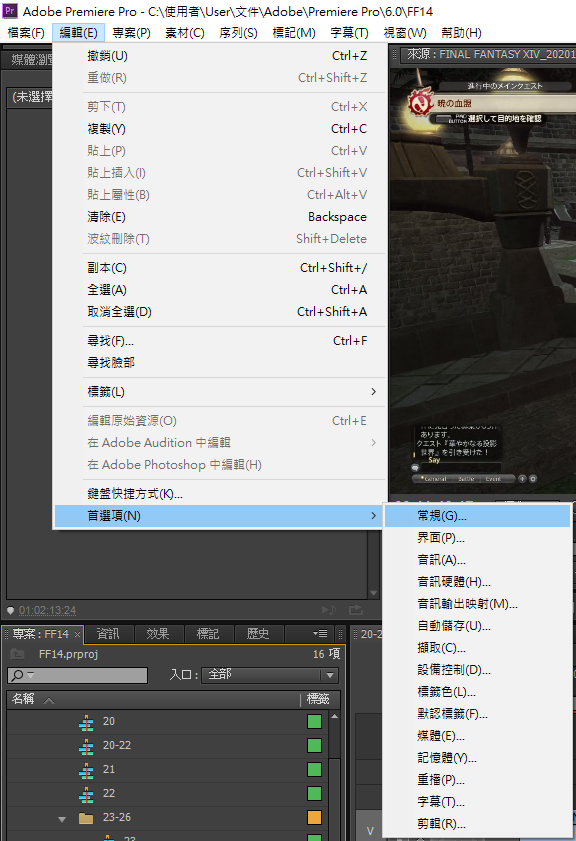This screenshot has width=576, height=841.
Task: Click green label swatch of sequence 20
Action: tap(314, 721)
